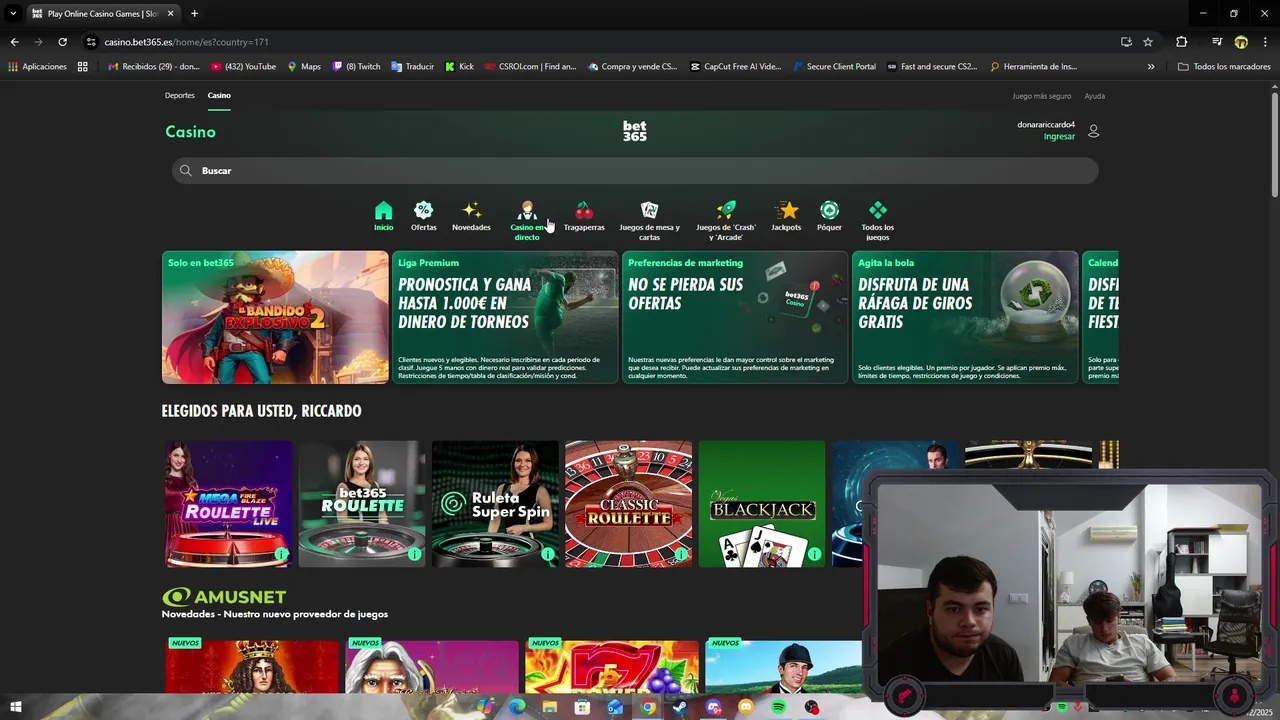Open Spotify from the taskbar

pos(779,707)
